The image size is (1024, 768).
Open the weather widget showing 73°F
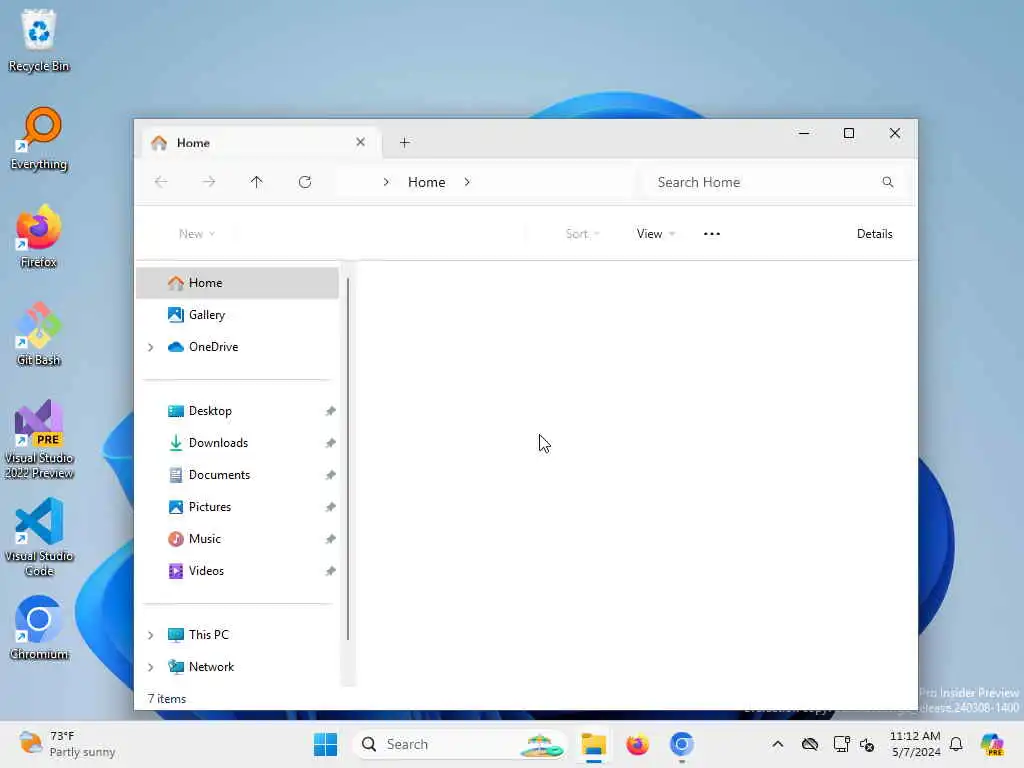pos(67,744)
